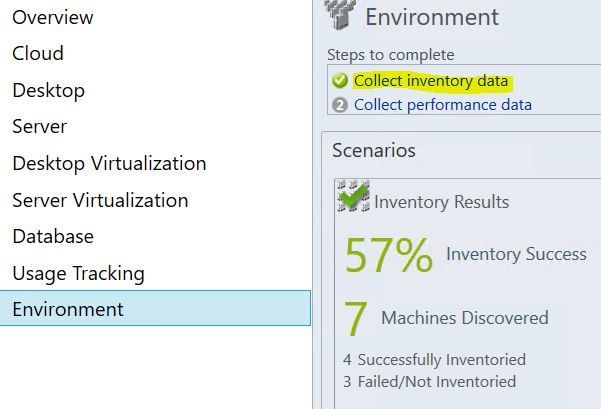The width and height of the screenshot is (601, 409).
Task: Click the Collect inventory data link
Action: [x=431, y=81]
